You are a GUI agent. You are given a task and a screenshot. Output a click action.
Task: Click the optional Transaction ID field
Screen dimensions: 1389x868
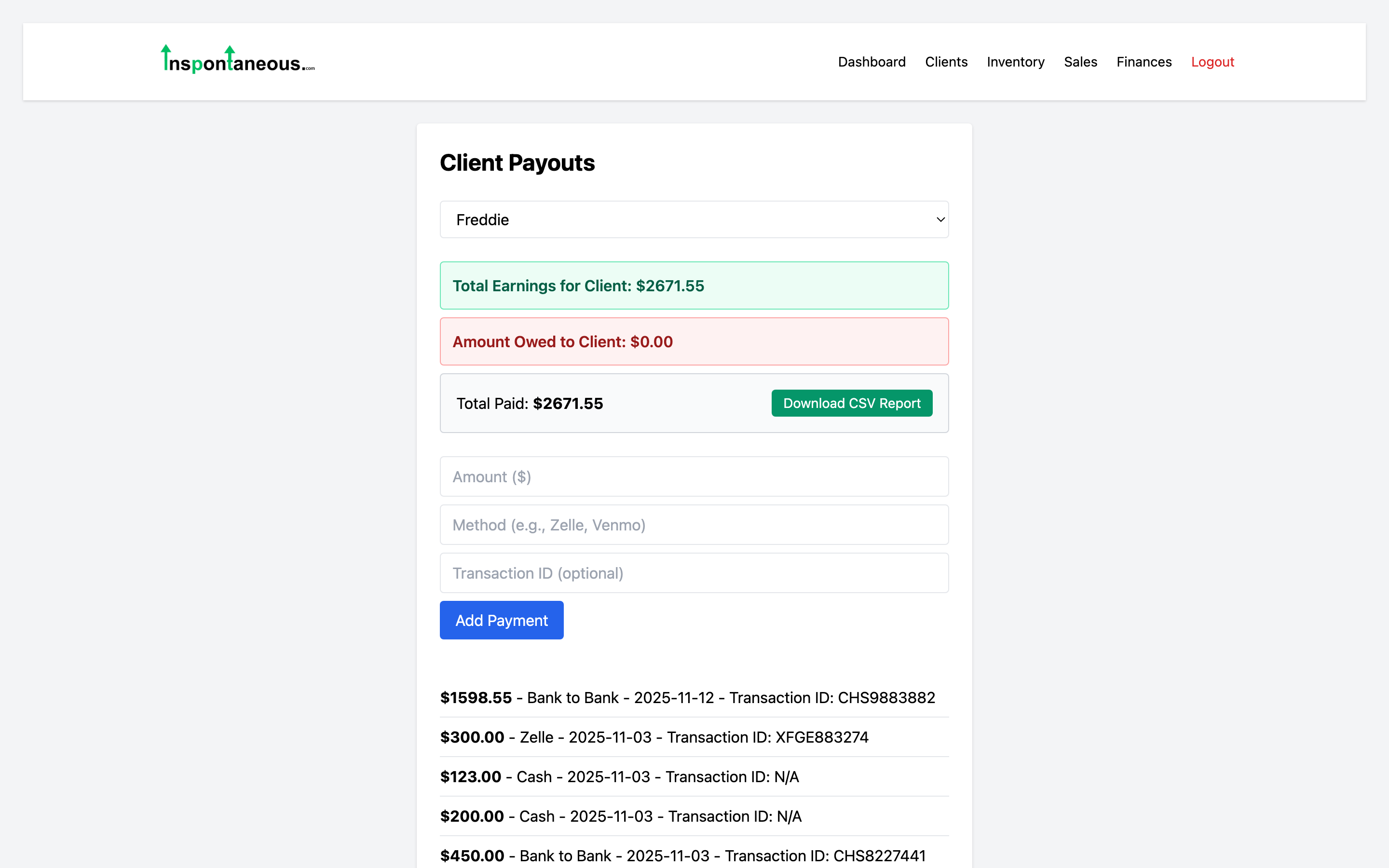[x=694, y=572]
